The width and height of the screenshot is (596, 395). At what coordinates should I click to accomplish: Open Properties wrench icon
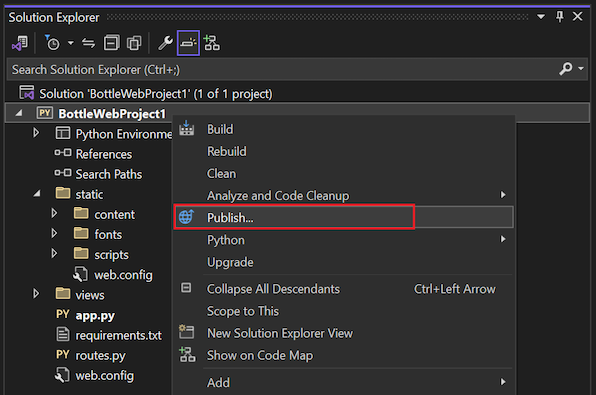coord(165,43)
